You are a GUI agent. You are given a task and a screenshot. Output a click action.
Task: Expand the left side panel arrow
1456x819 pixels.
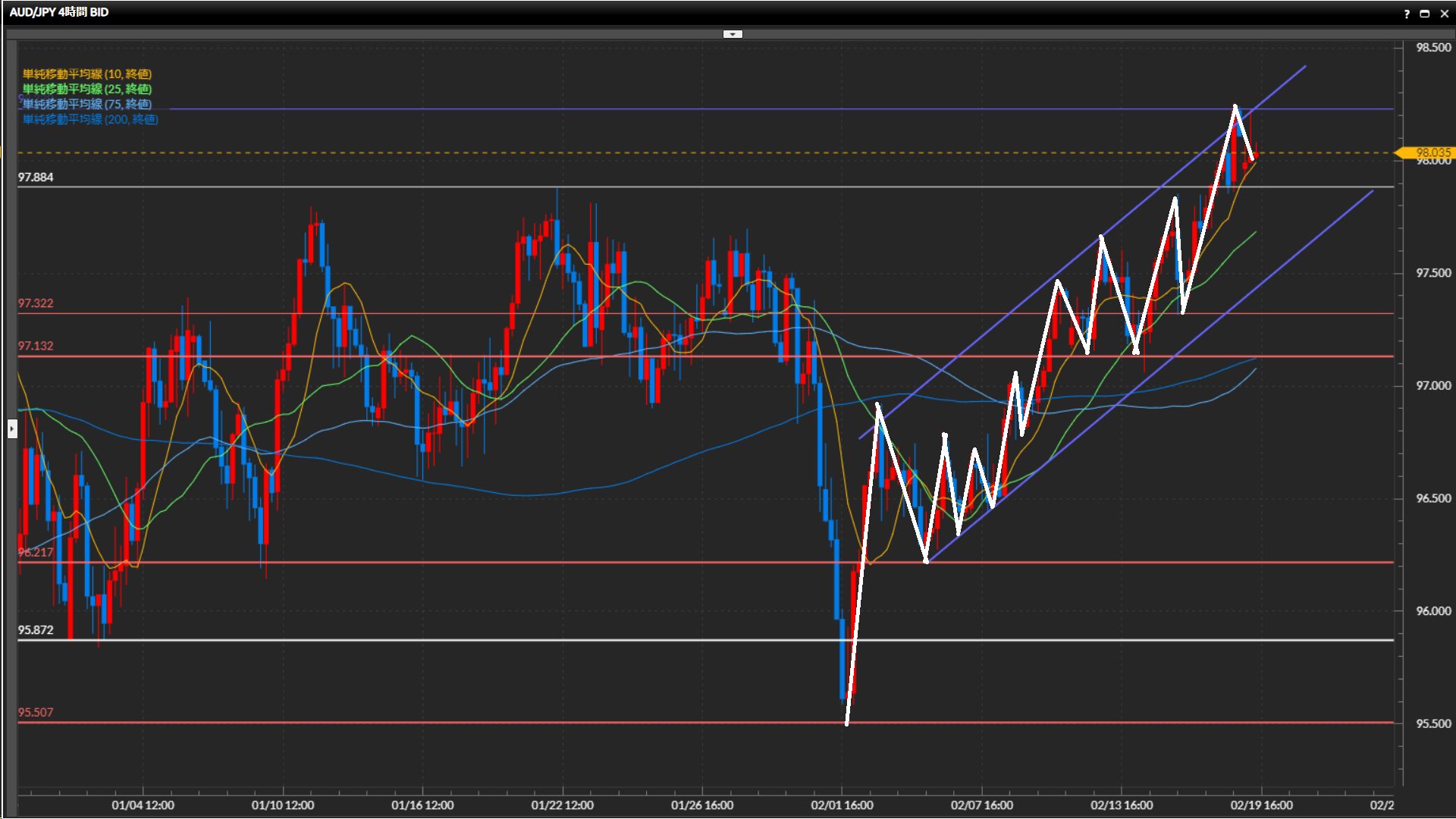click(11, 429)
